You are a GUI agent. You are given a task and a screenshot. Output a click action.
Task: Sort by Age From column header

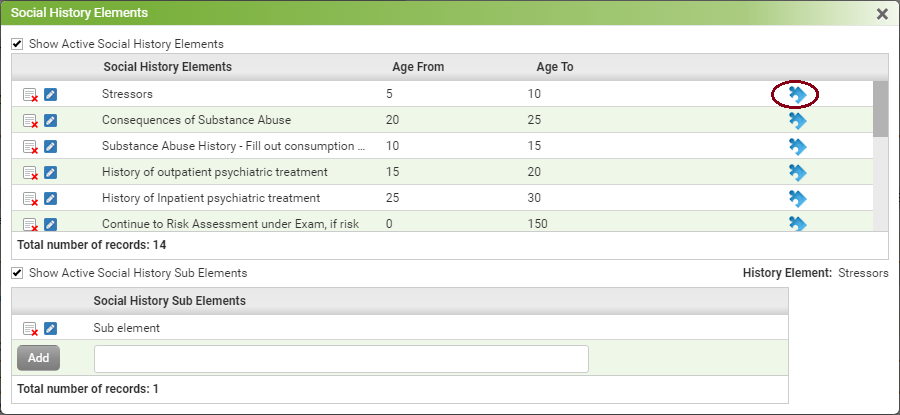pos(418,67)
